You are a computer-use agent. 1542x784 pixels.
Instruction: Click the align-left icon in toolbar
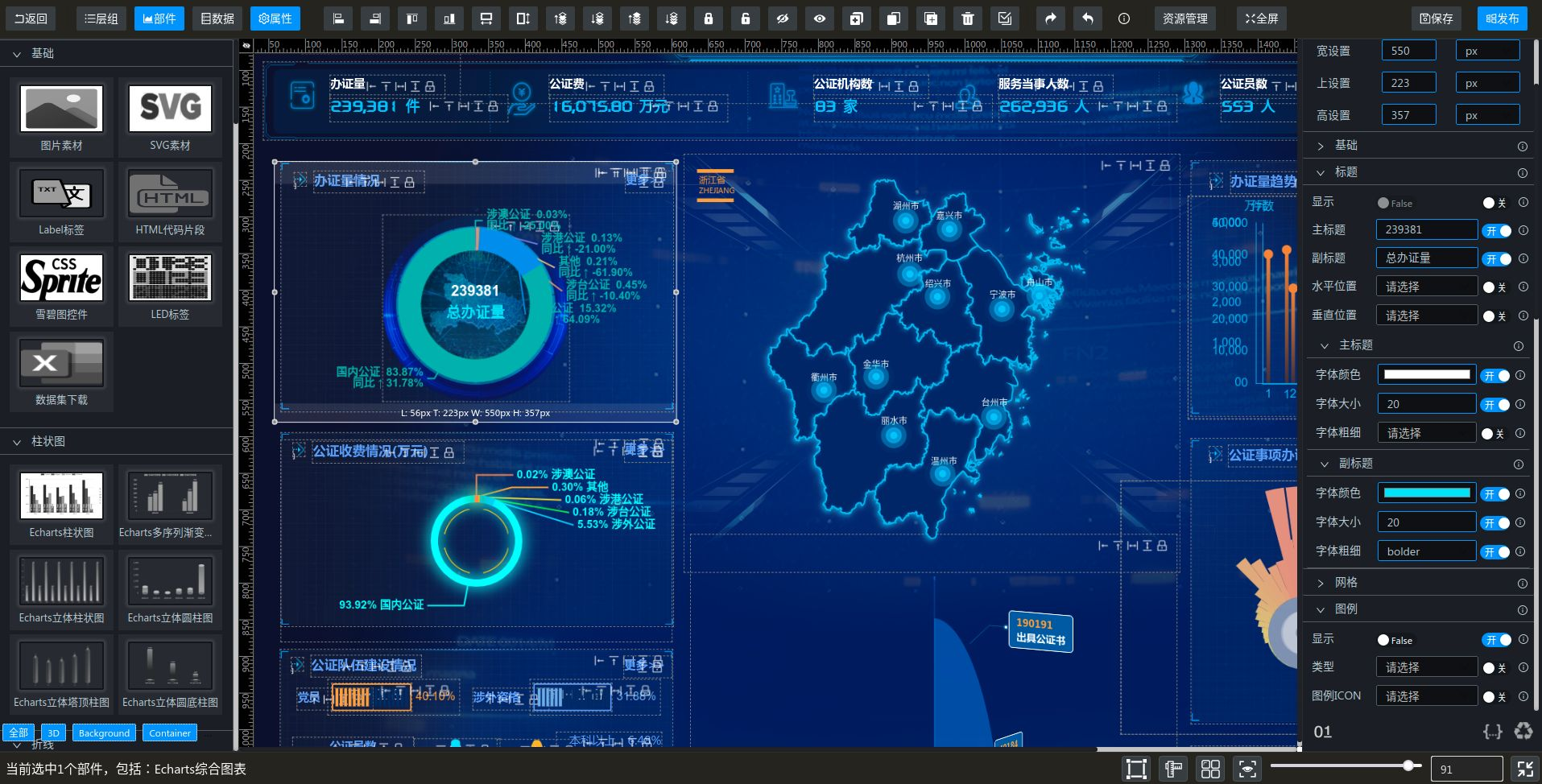(x=338, y=19)
